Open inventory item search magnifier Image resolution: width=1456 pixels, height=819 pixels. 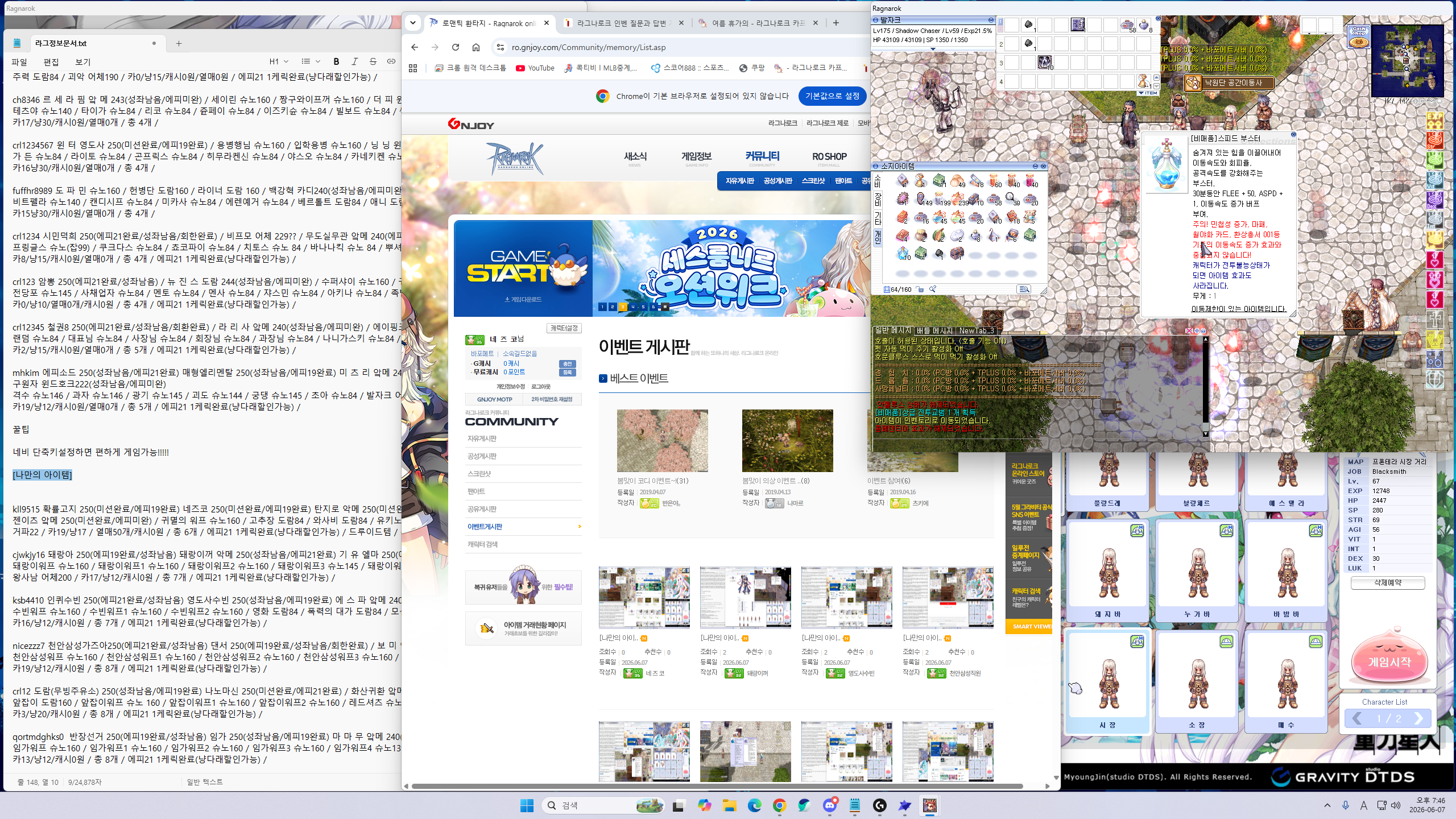(x=933, y=289)
